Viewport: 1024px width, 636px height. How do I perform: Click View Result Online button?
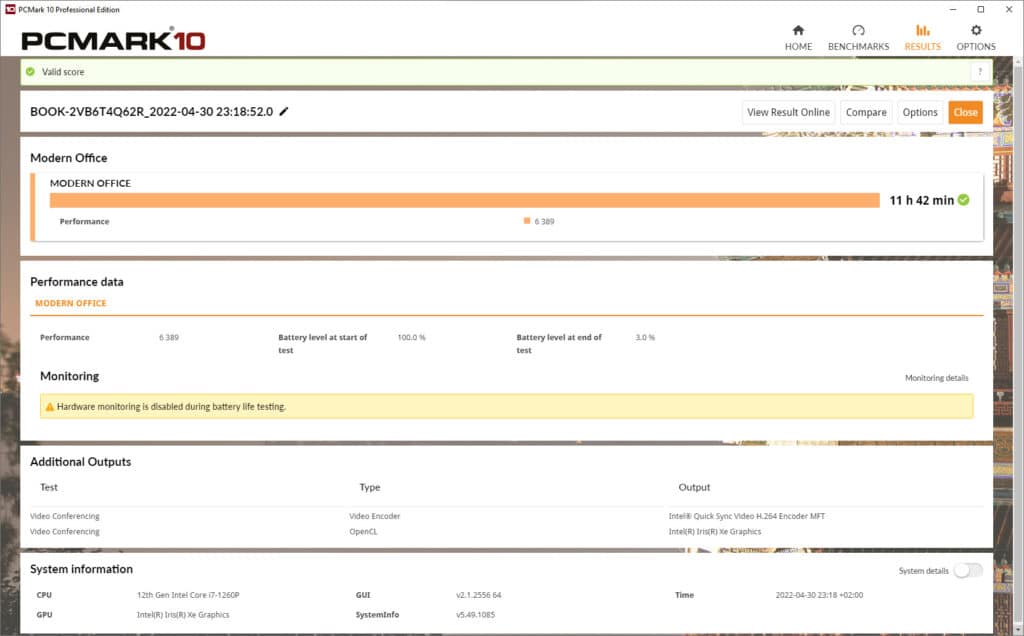(788, 112)
